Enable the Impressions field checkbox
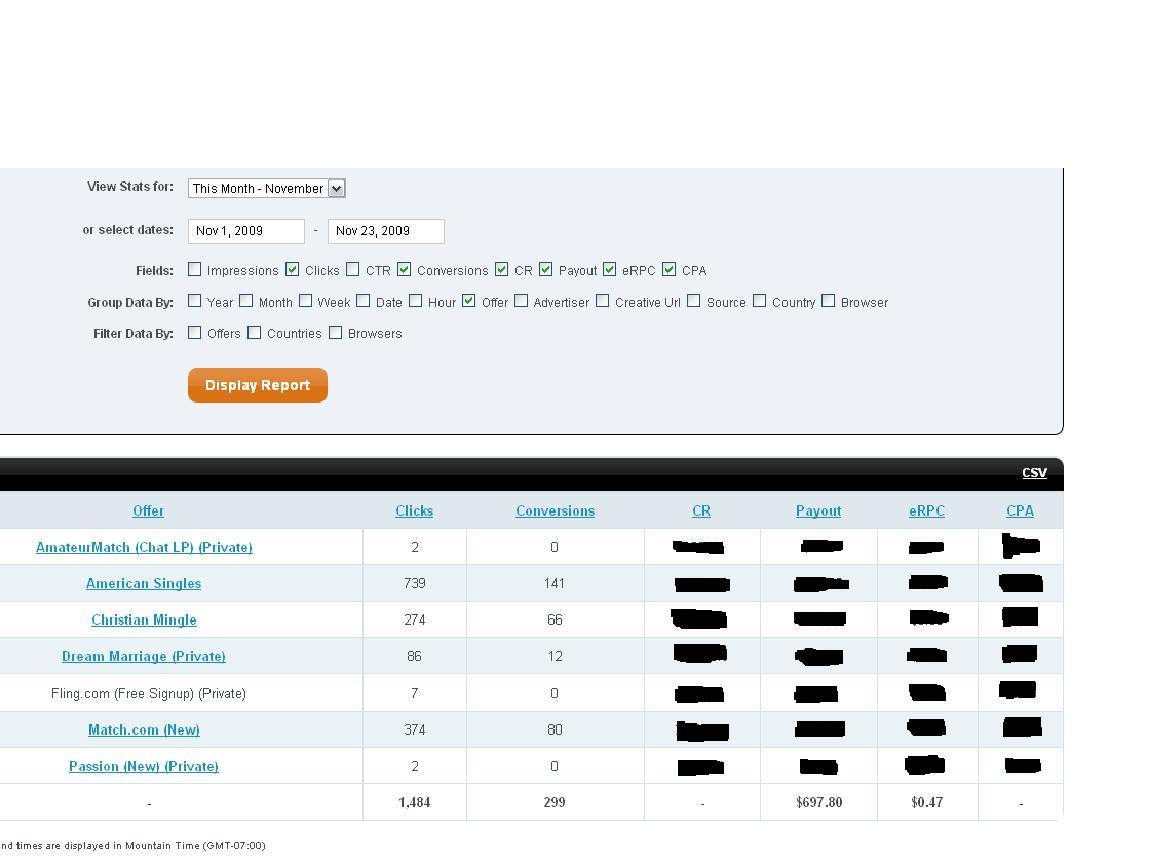The width and height of the screenshot is (1152, 864). tap(195, 270)
